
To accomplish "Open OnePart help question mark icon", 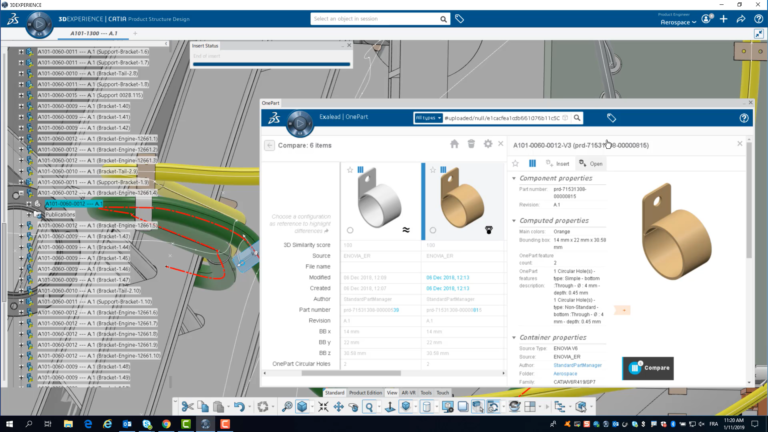I will 744,118.
